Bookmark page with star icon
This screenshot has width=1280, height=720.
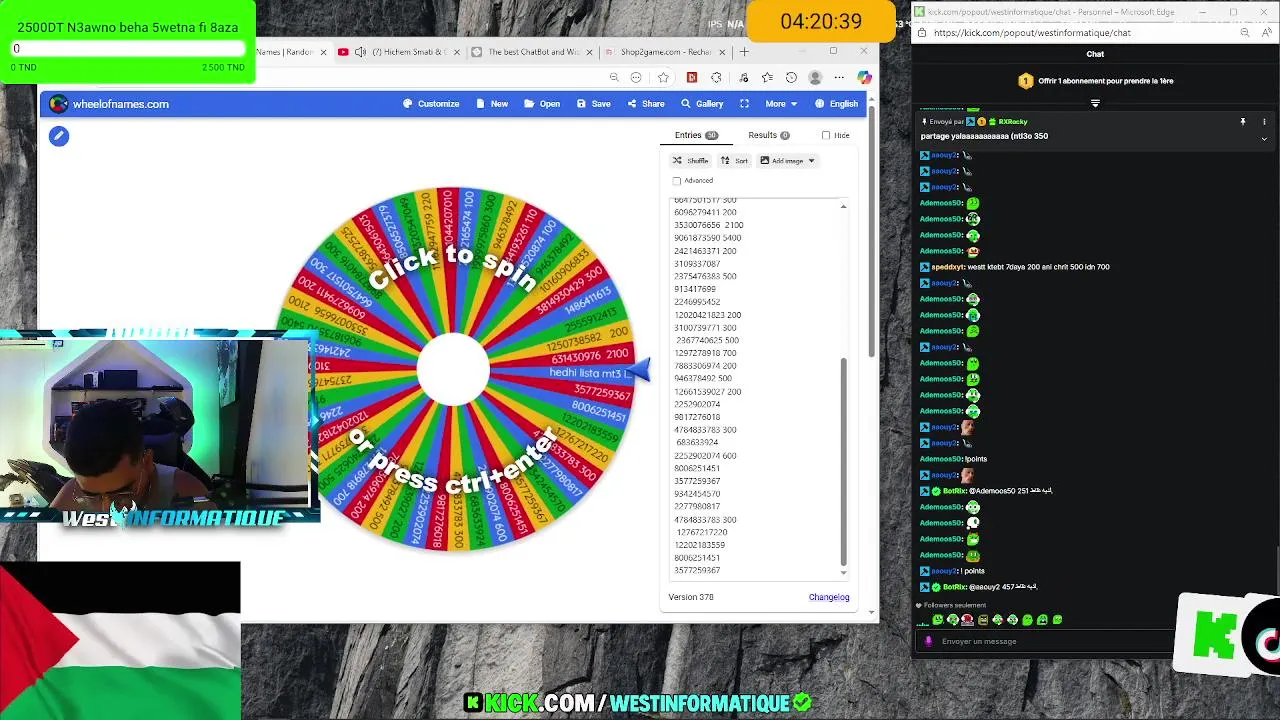(663, 78)
